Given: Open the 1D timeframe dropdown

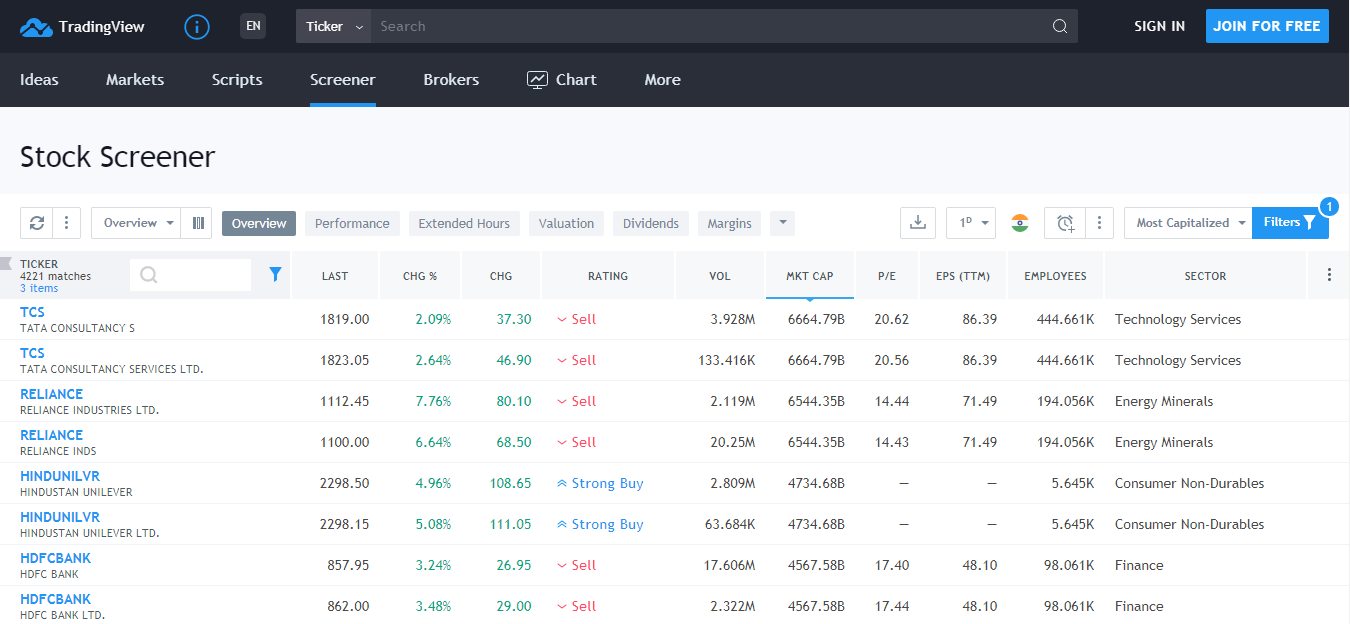Looking at the screenshot, I should [x=970, y=222].
